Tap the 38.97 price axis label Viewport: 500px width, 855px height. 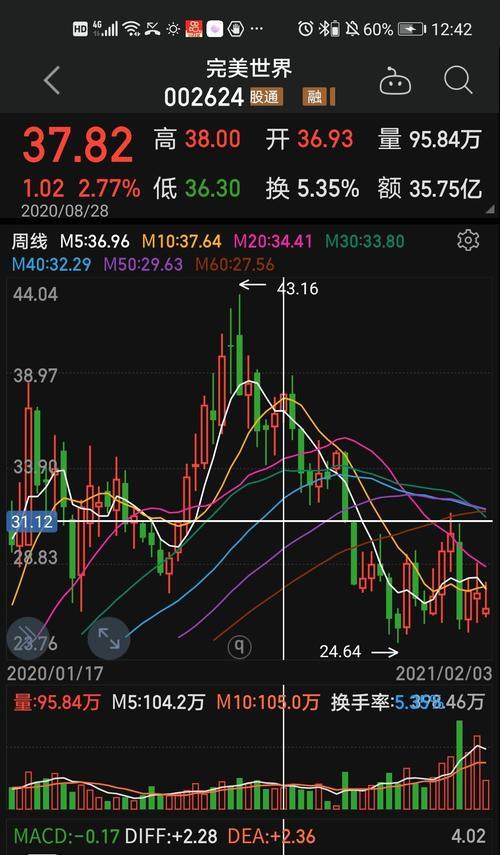pos(35,376)
